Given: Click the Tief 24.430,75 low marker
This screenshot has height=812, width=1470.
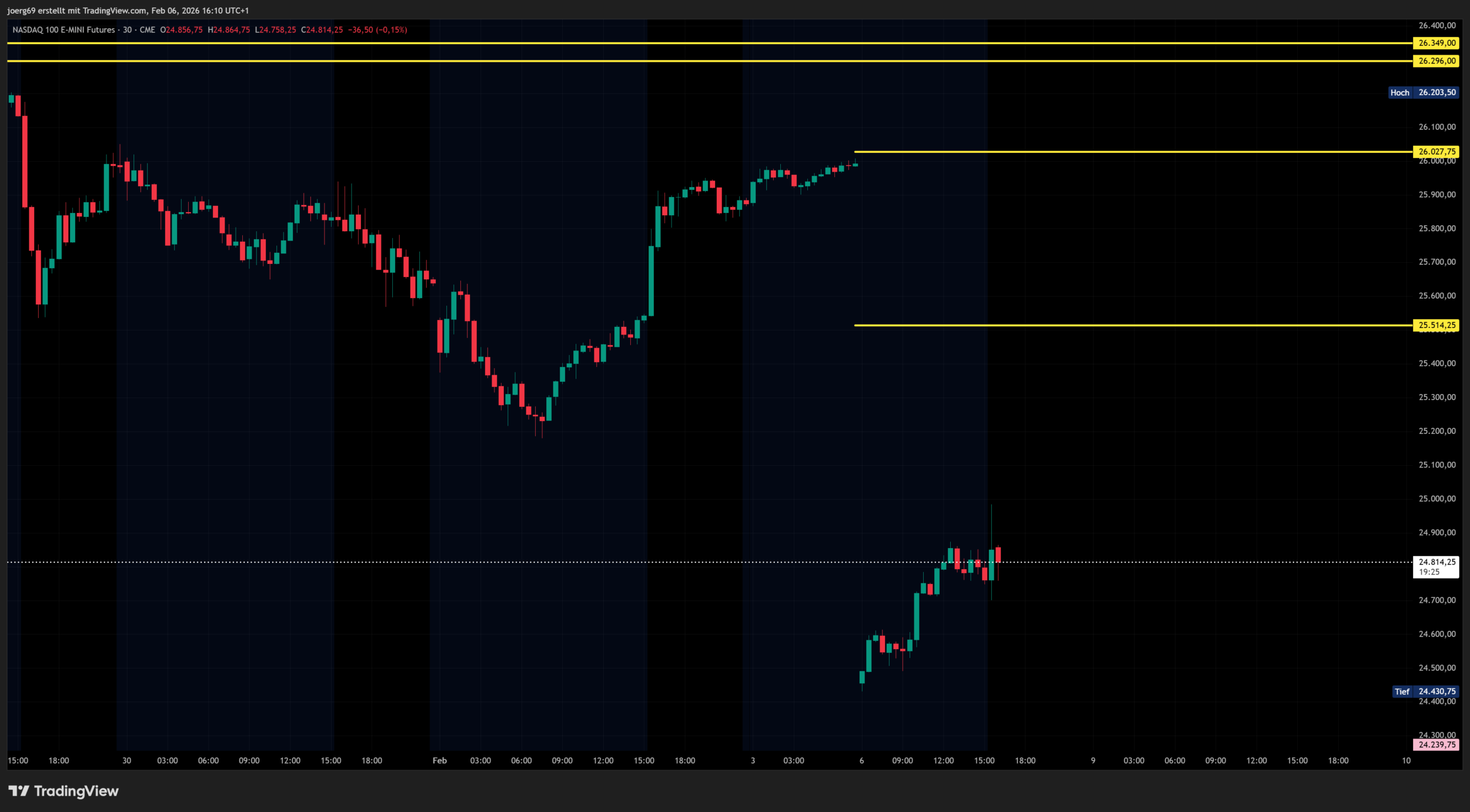Looking at the screenshot, I should [1425, 691].
